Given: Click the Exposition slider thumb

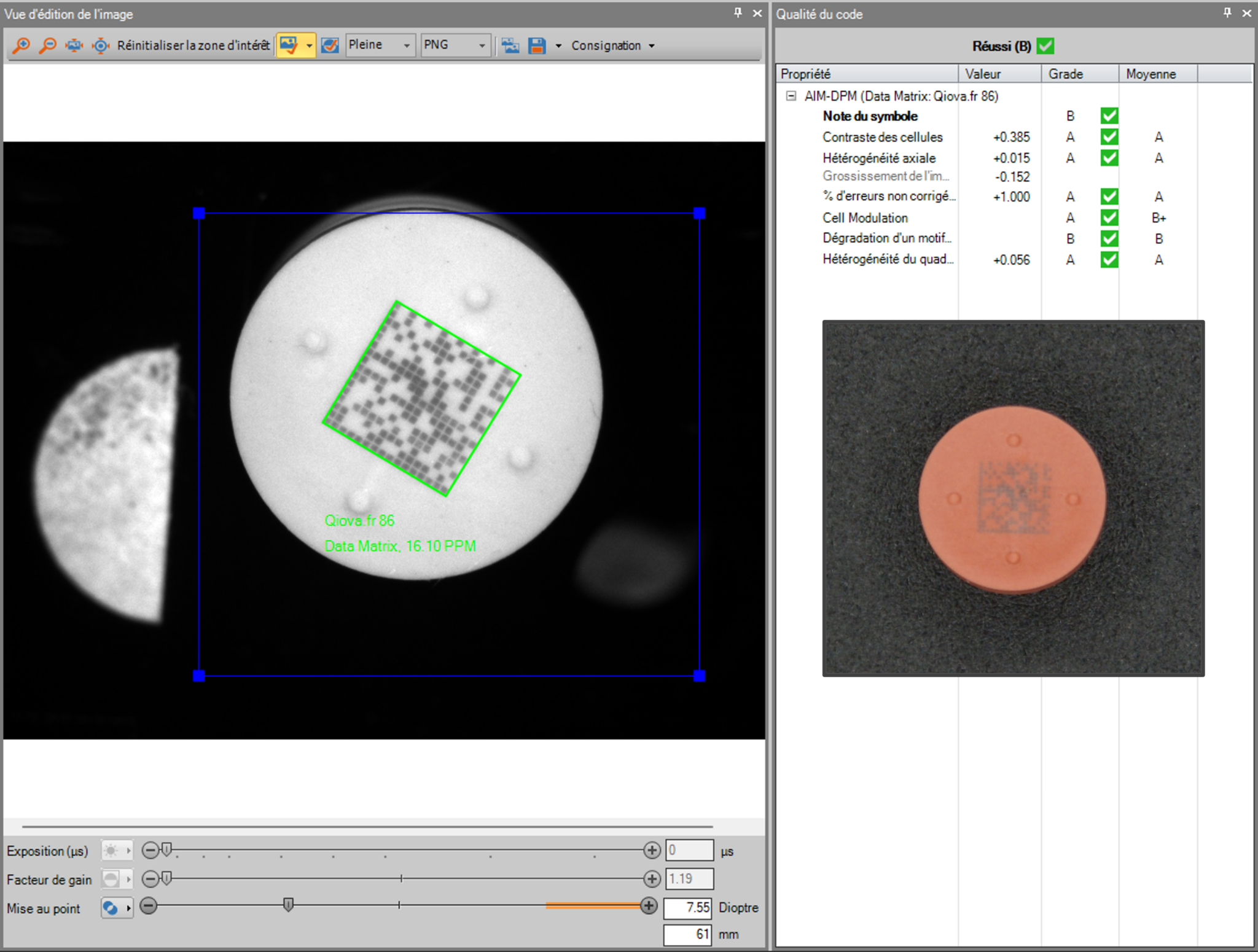Looking at the screenshot, I should [x=166, y=849].
